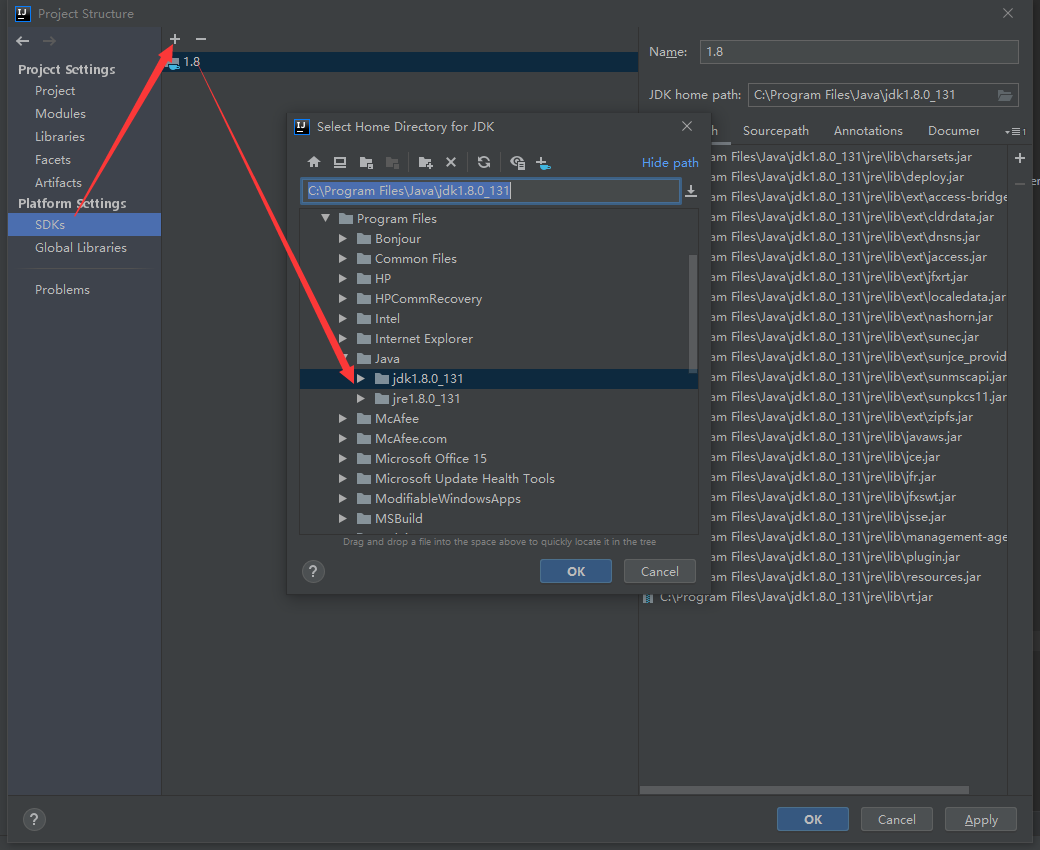Expand the jre1.8.0_131 folder

(361, 398)
